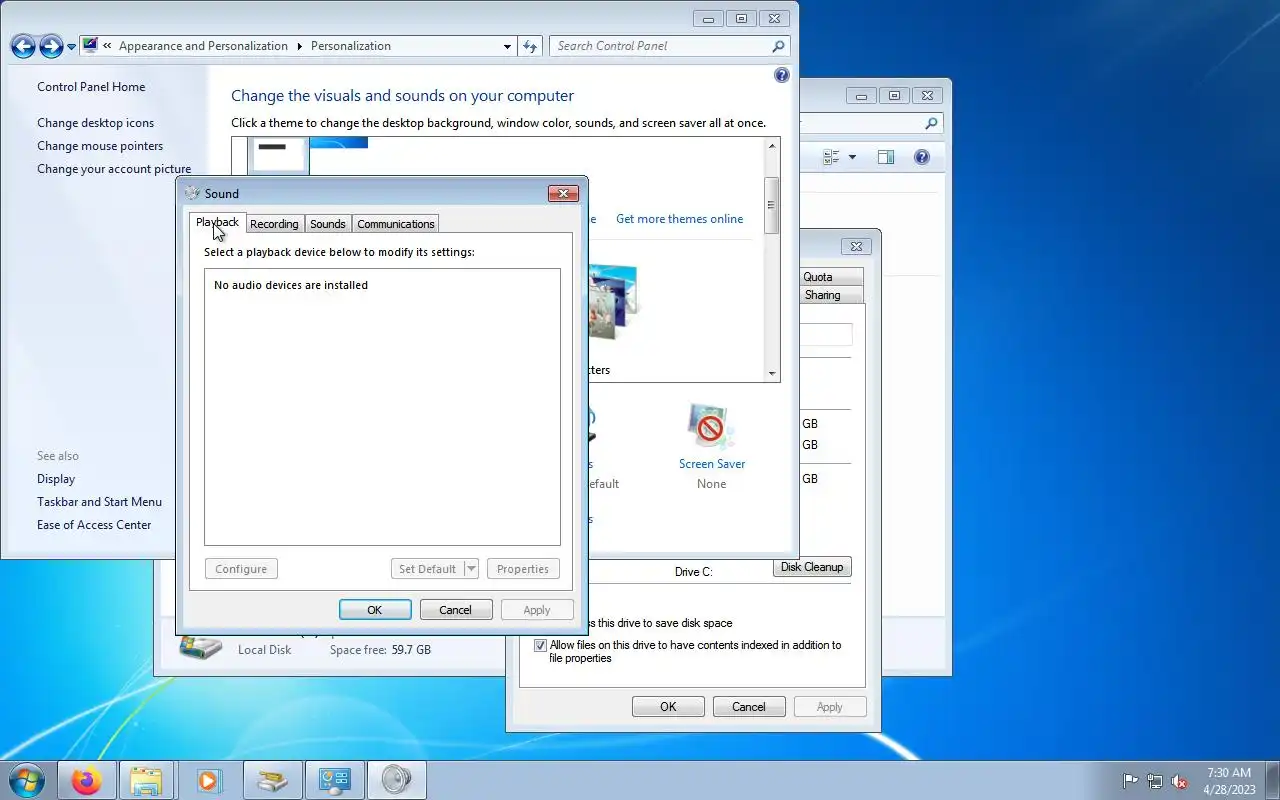Open Taskbar and Start Menu link

click(x=99, y=502)
